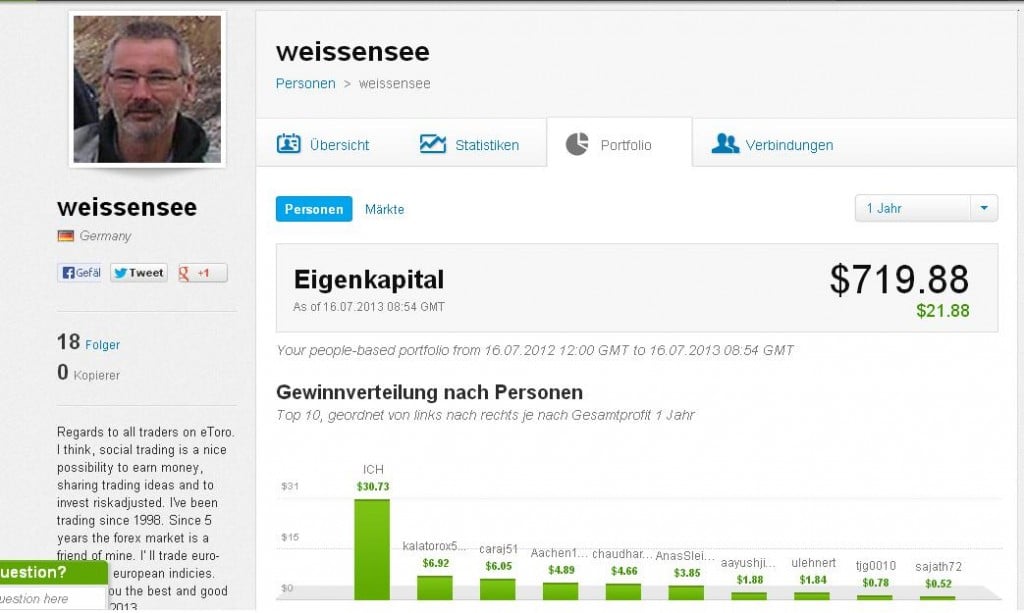Click the ICH green profit bar
1024x613 pixels.
coord(372,548)
